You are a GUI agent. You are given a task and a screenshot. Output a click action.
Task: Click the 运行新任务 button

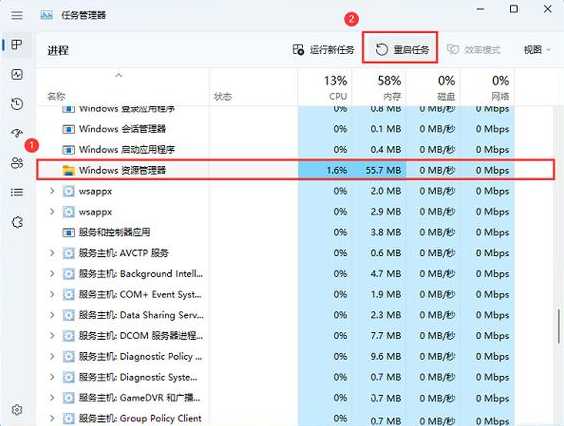pyautogui.click(x=323, y=50)
